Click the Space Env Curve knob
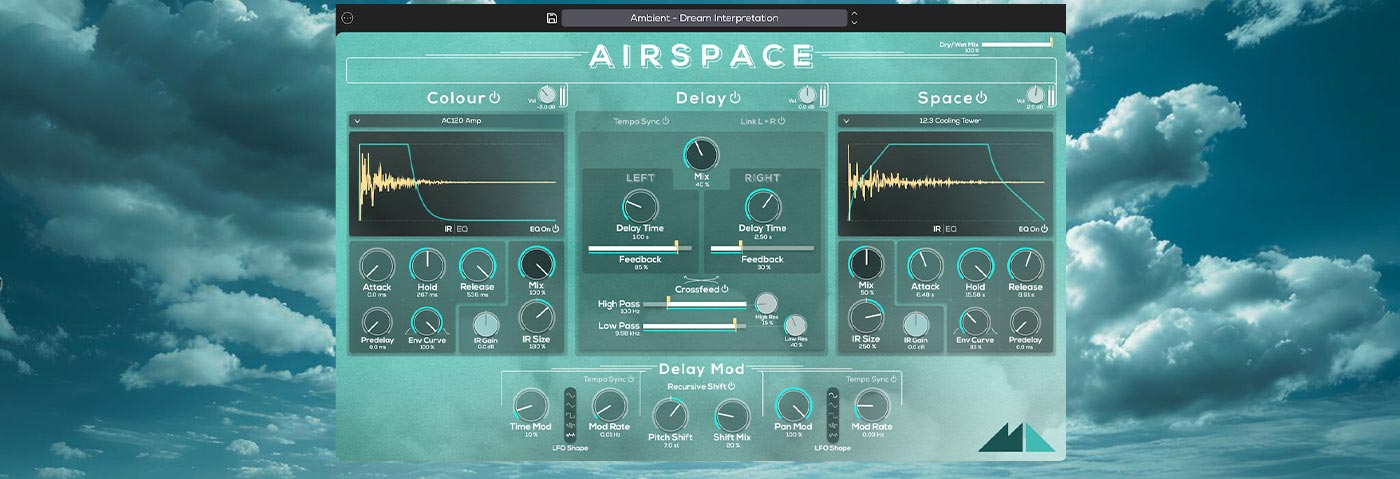The width and height of the screenshot is (1400, 479). [x=975, y=321]
